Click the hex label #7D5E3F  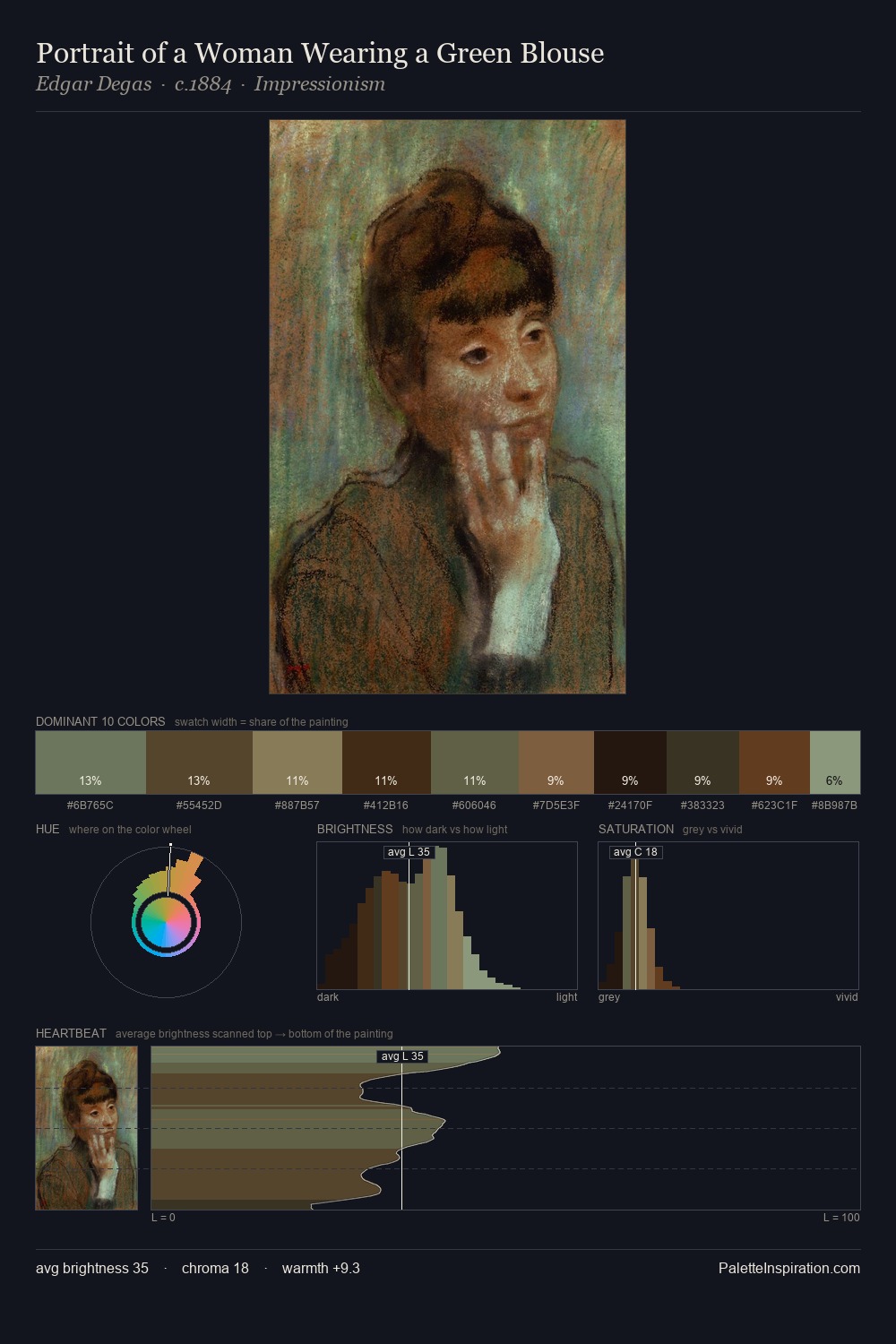click(556, 806)
